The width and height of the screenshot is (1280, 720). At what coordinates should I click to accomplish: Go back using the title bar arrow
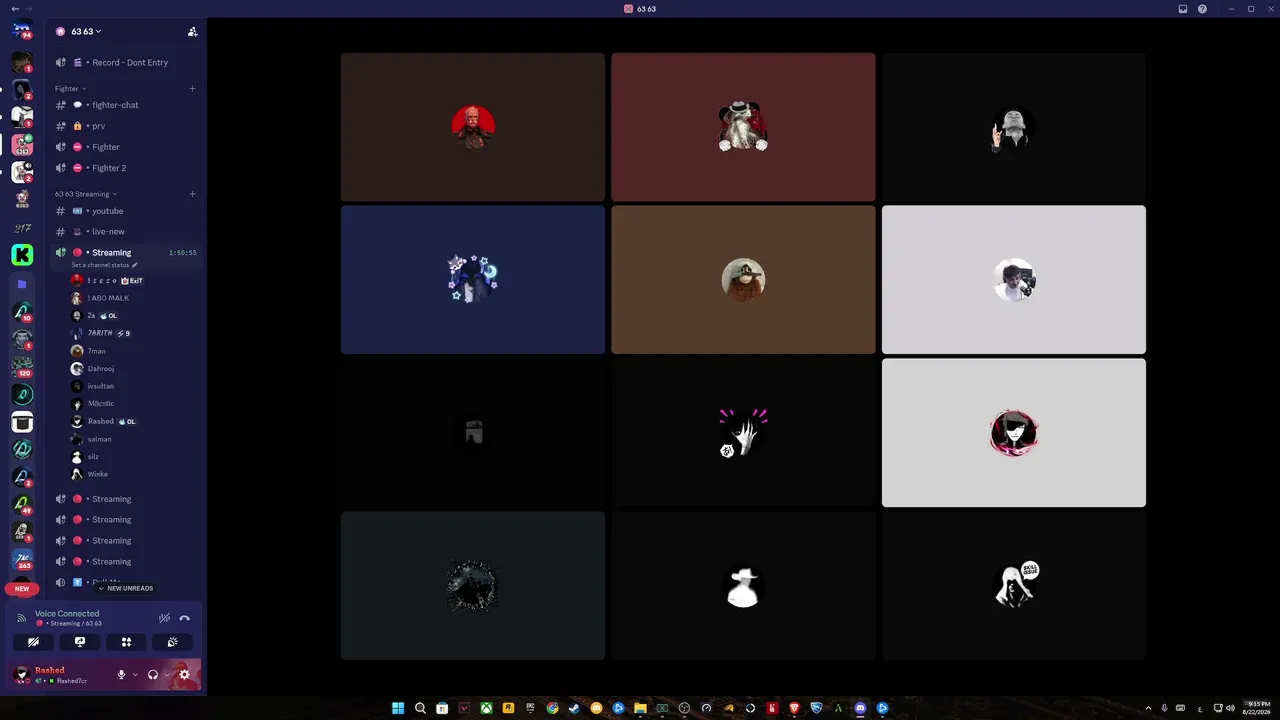pyautogui.click(x=15, y=9)
